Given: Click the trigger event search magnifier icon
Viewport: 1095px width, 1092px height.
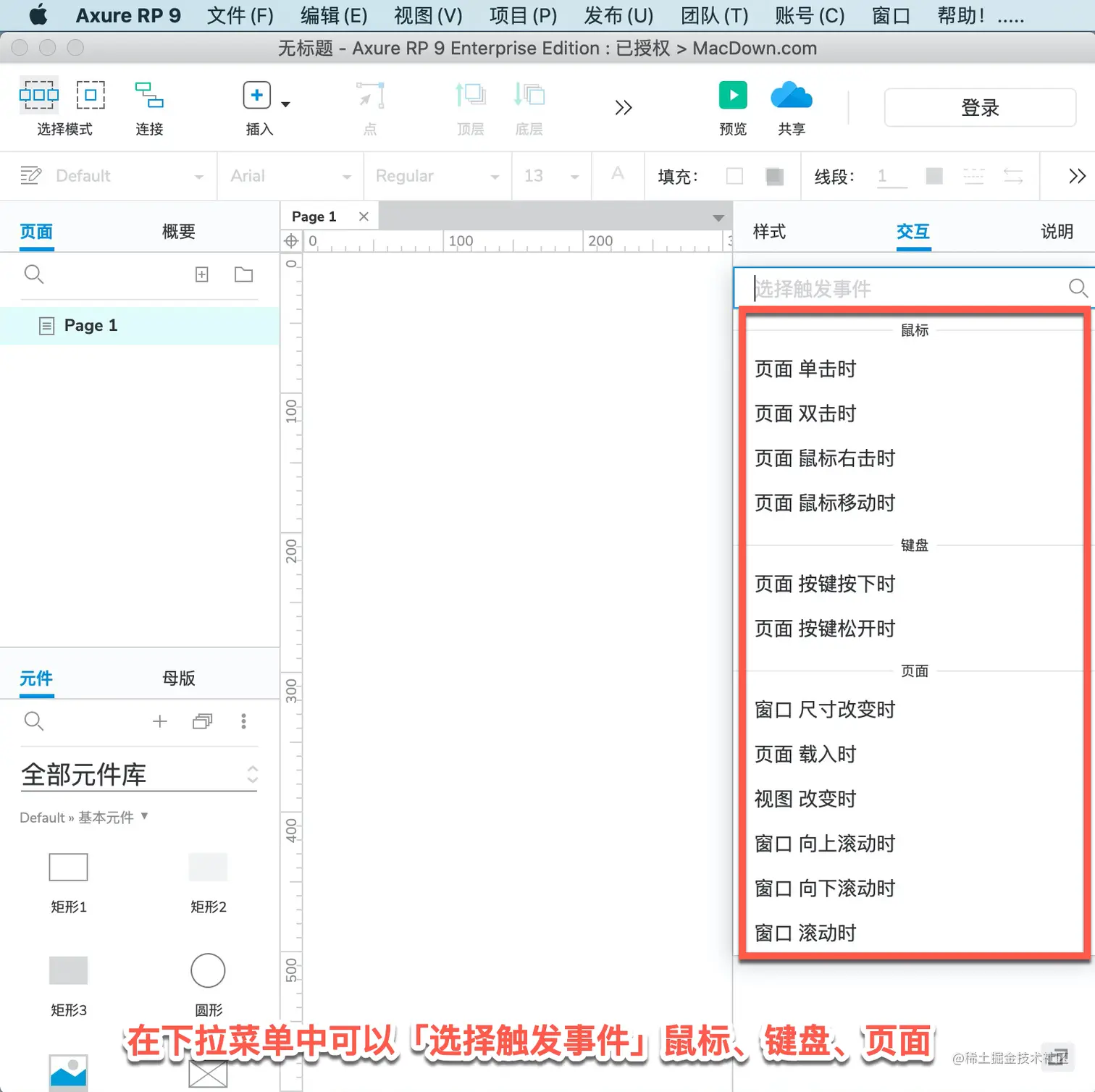Looking at the screenshot, I should point(1078,288).
